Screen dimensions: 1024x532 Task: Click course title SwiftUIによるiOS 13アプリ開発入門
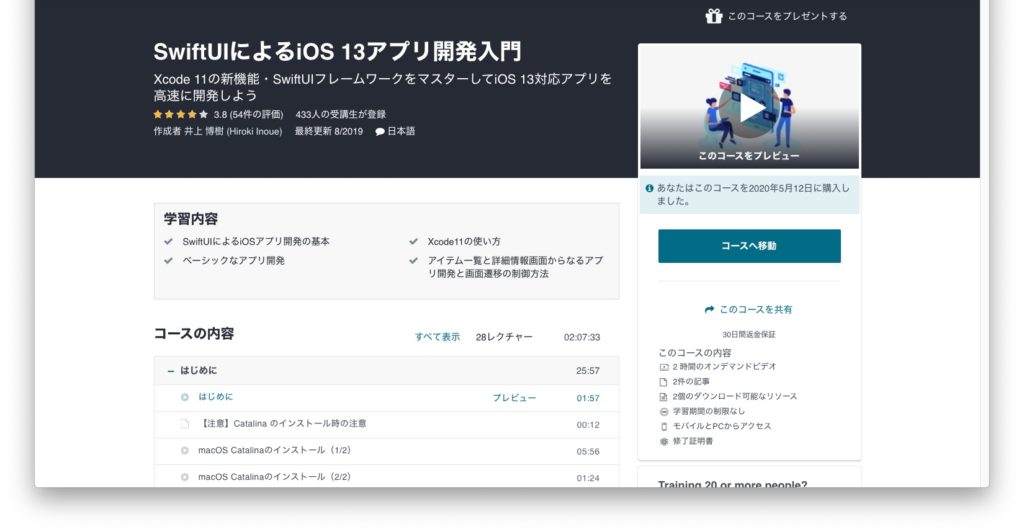coord(337,51)
